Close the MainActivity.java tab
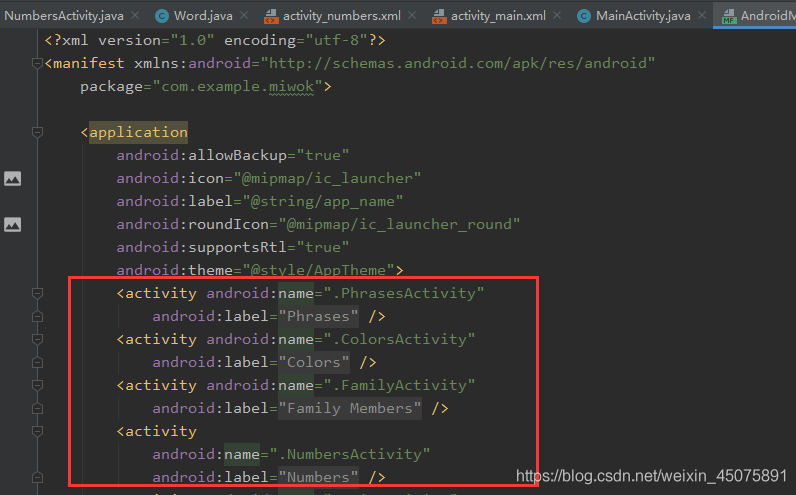This screenshot has width=796, height=495. click(x=702, y=16)
